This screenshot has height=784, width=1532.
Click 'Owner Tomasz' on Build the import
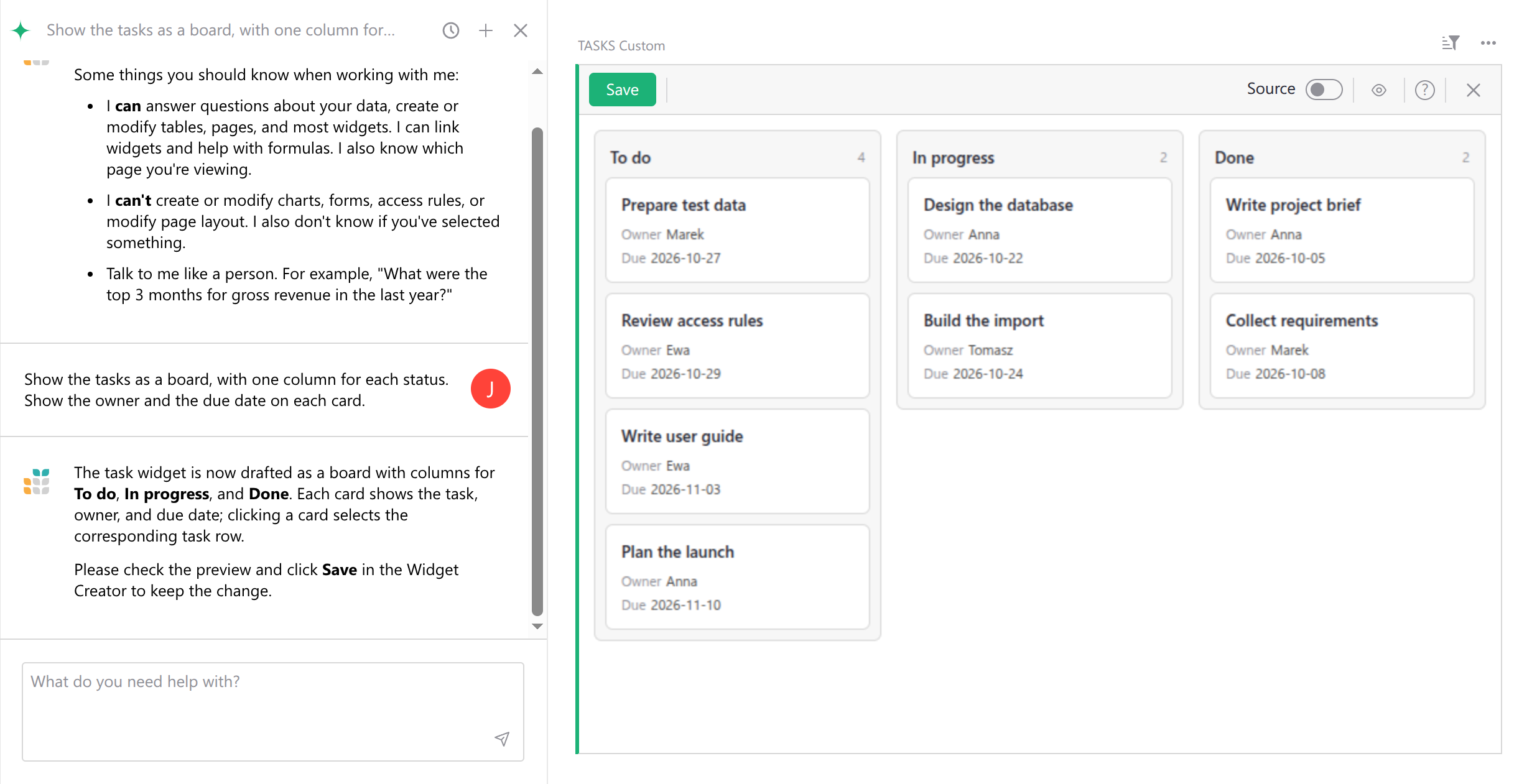coord(968,350)
